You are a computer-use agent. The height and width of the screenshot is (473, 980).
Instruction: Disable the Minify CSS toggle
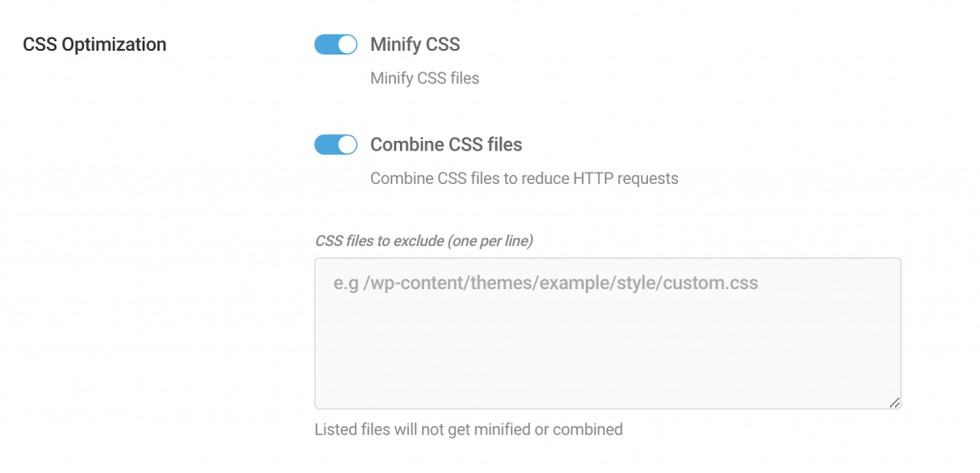pyautogui.click(x=336, y=44)
